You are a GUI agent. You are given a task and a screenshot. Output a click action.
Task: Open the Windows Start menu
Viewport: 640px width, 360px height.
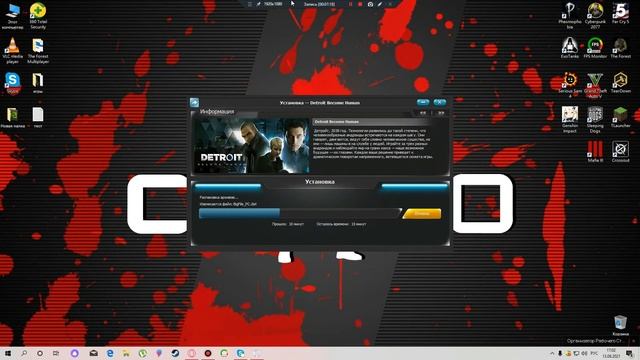pos(7,353)
